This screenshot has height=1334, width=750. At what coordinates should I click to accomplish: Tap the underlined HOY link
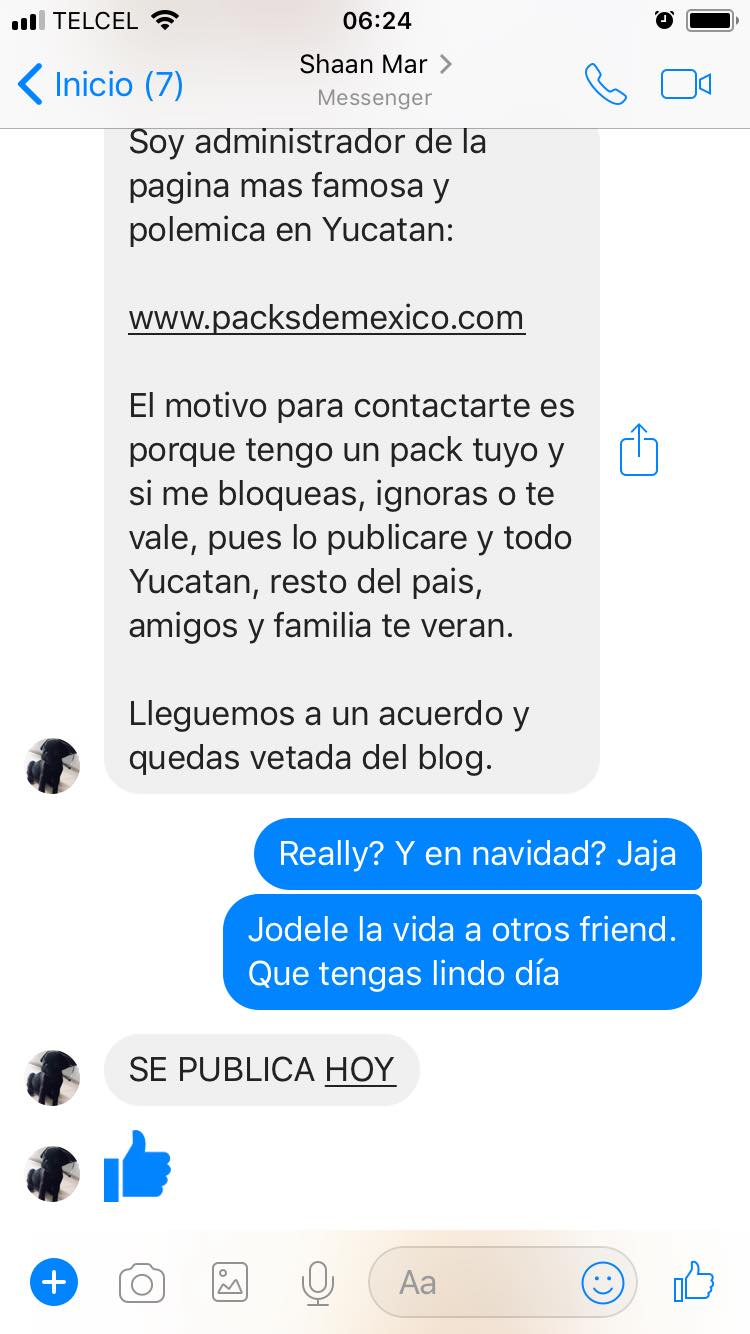point(360,1070)
